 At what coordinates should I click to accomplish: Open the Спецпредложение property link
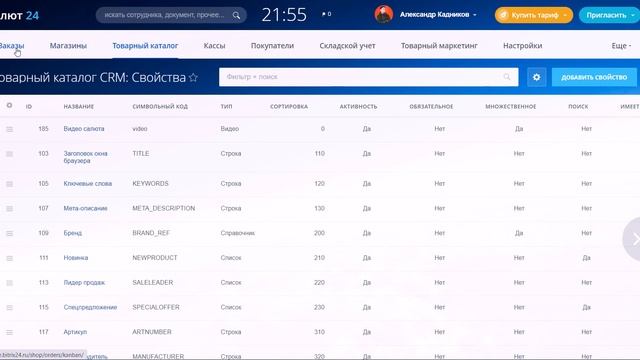click(x=90, y=307)
